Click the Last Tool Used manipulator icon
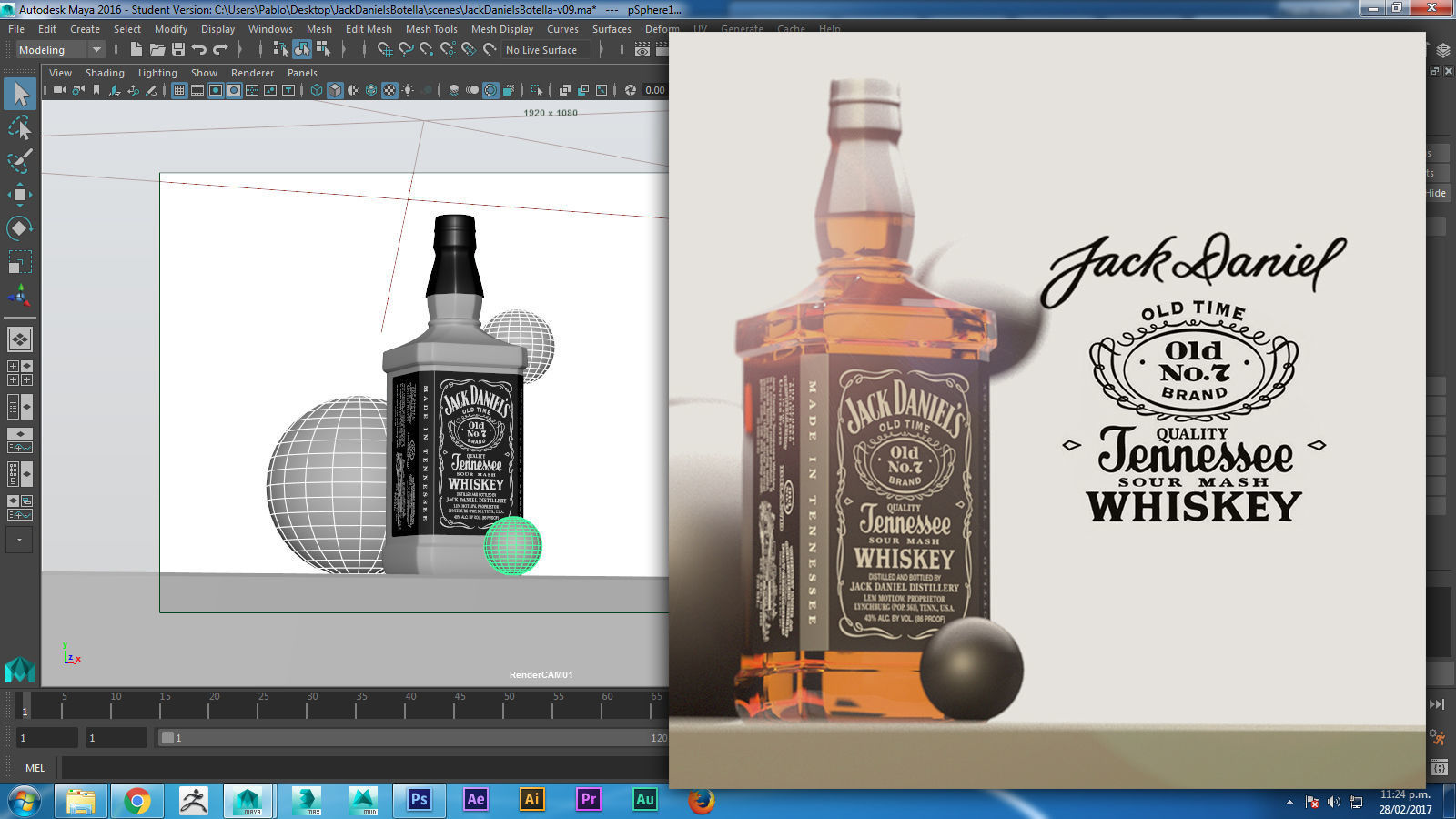Image resolution: width=1456 pixels, height=819 pixels. (20, 295)
